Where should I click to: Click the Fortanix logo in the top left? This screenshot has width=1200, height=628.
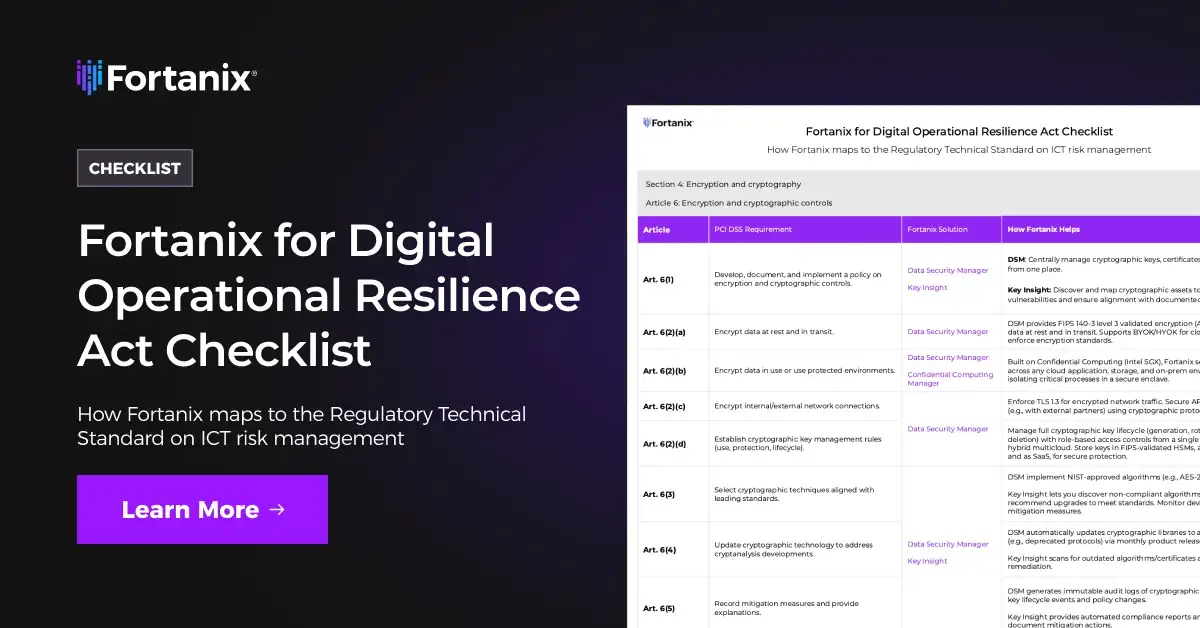click(166, 75)
